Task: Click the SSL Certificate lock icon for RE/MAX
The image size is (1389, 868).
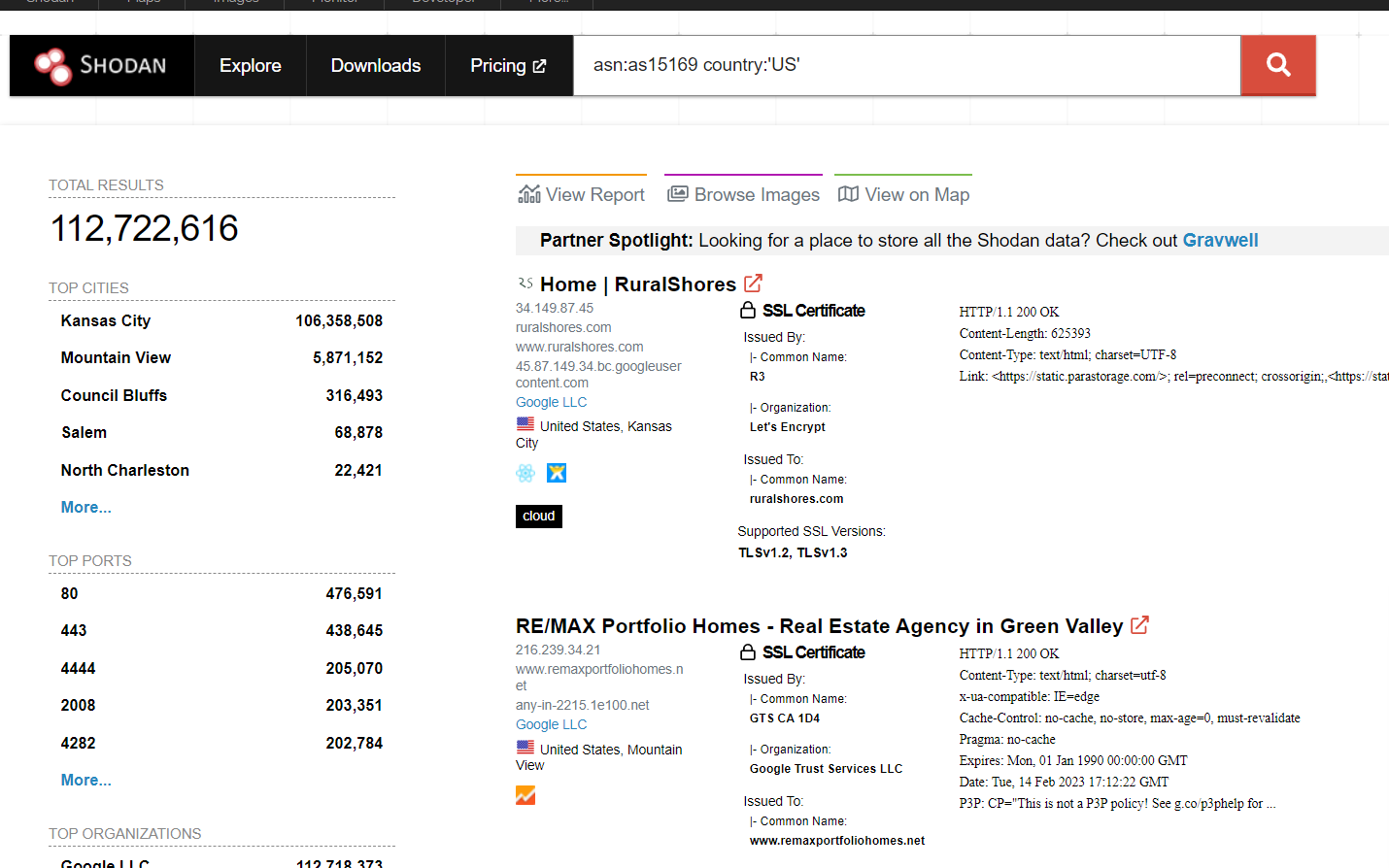Action: pyautogui.click(x=748, y=651)
